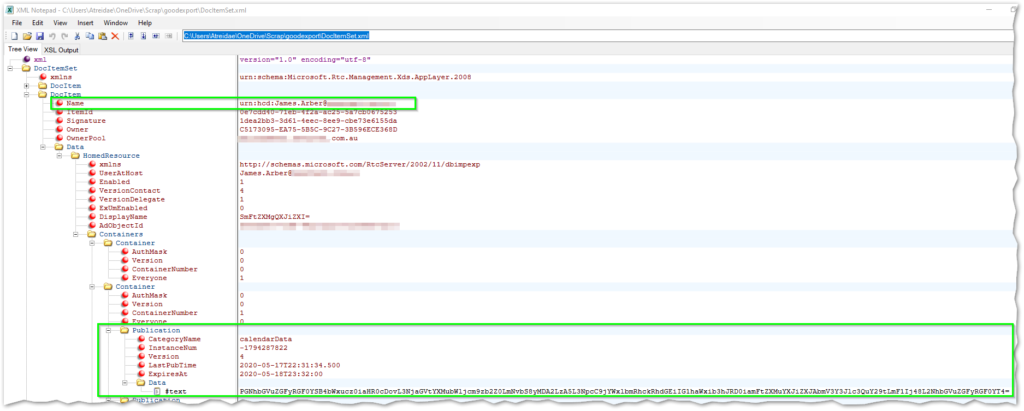Click the value calendarData

tap(266, 339)
